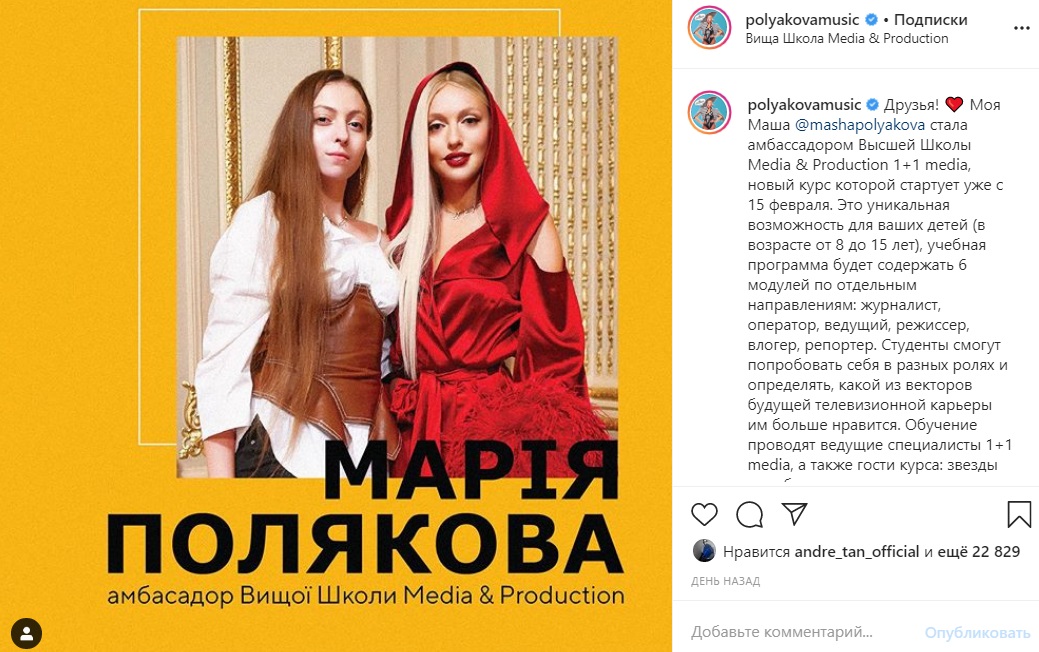
Task: Click the small avatar beside the likes
Action: coord(704,551)
